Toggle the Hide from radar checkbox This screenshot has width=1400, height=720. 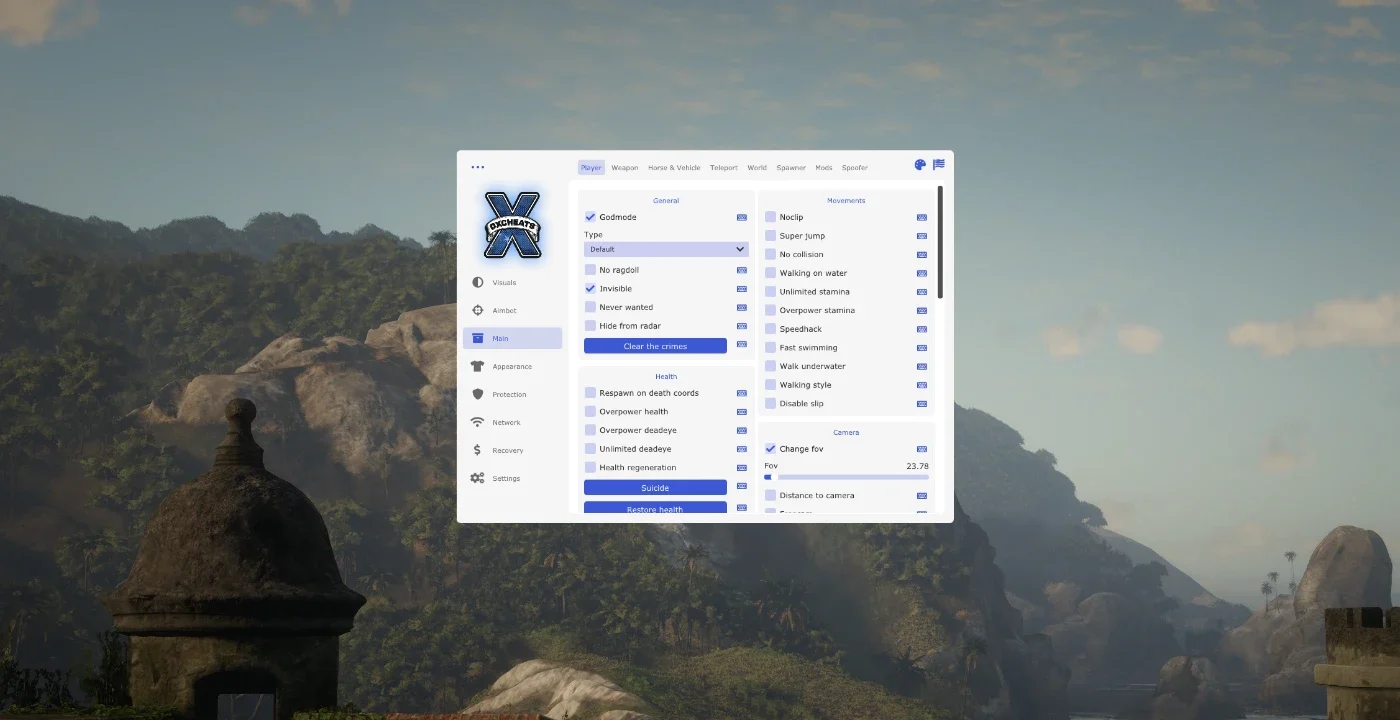[x=590, y=326]
